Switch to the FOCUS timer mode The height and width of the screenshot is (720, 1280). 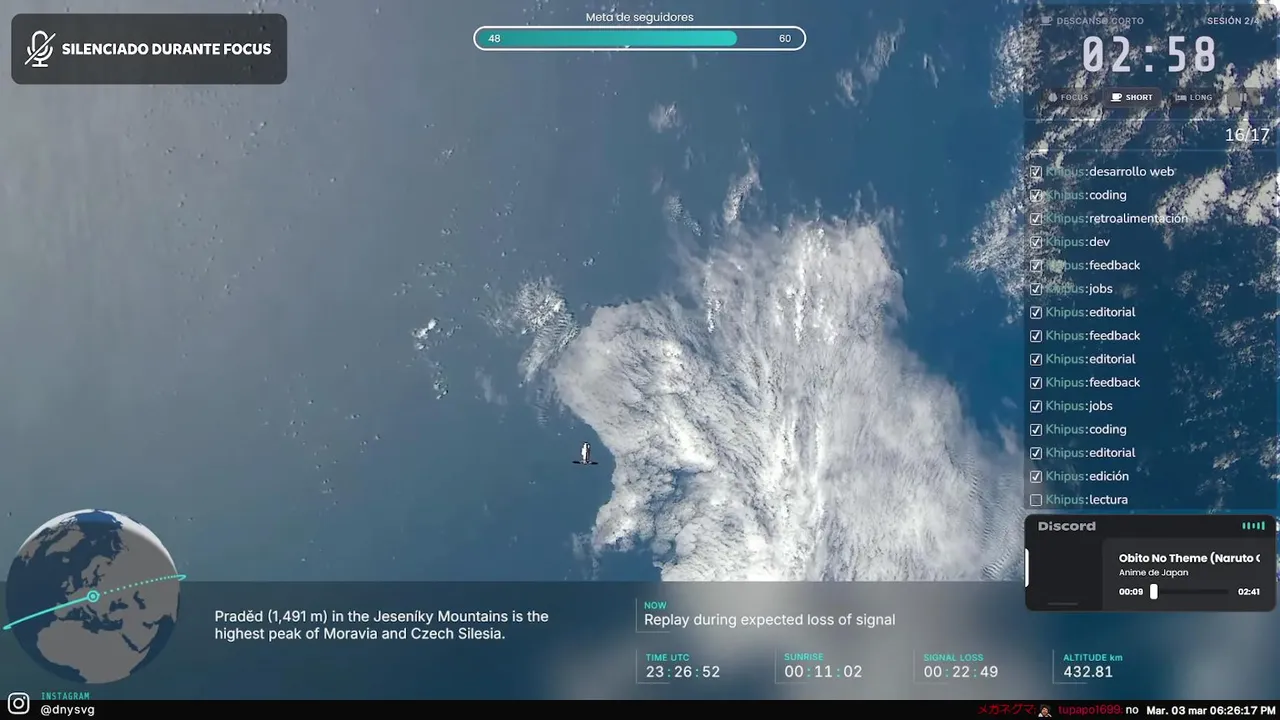[x=1067, y=97]
